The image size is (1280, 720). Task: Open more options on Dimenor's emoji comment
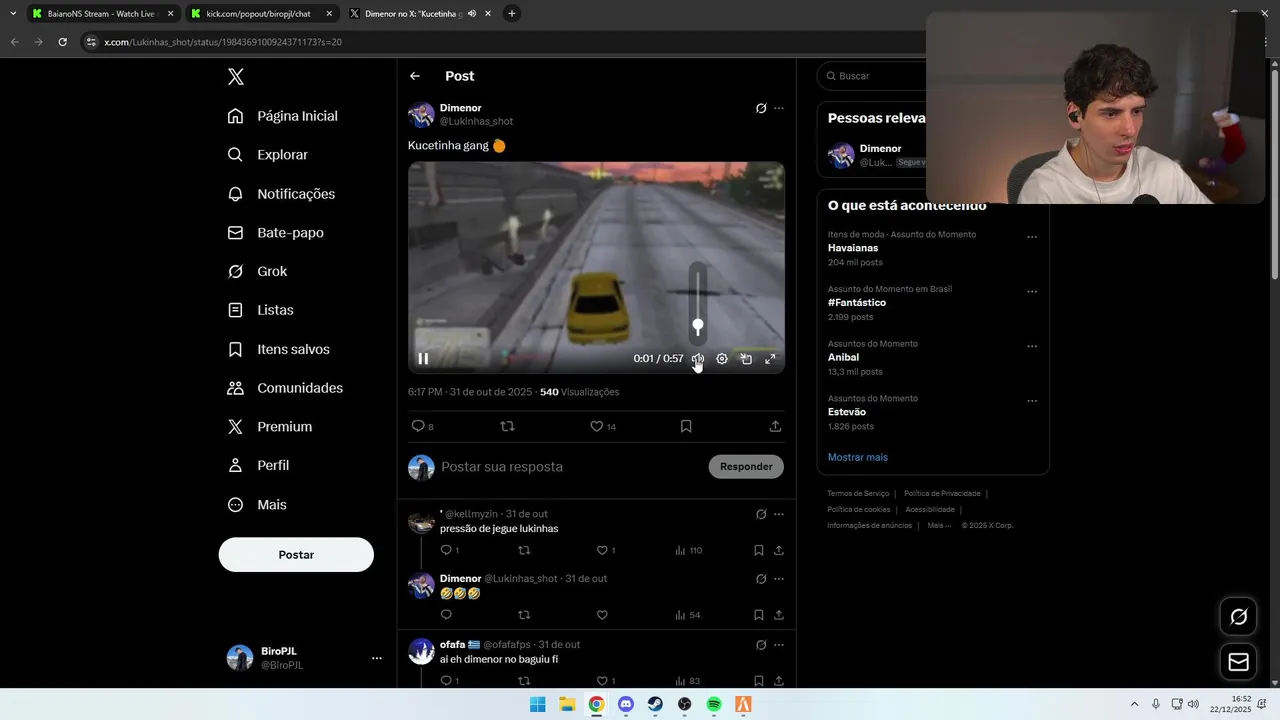point(779,579)
